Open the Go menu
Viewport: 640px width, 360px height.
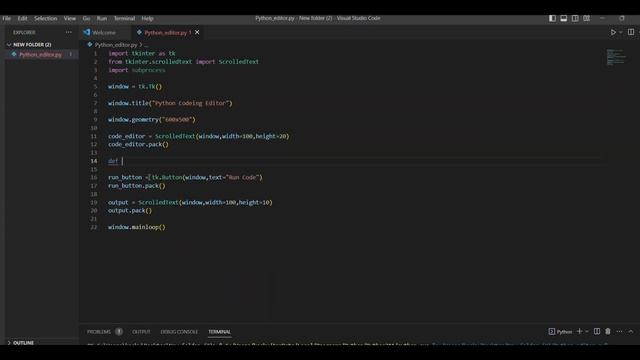click(x=87, y=18)
